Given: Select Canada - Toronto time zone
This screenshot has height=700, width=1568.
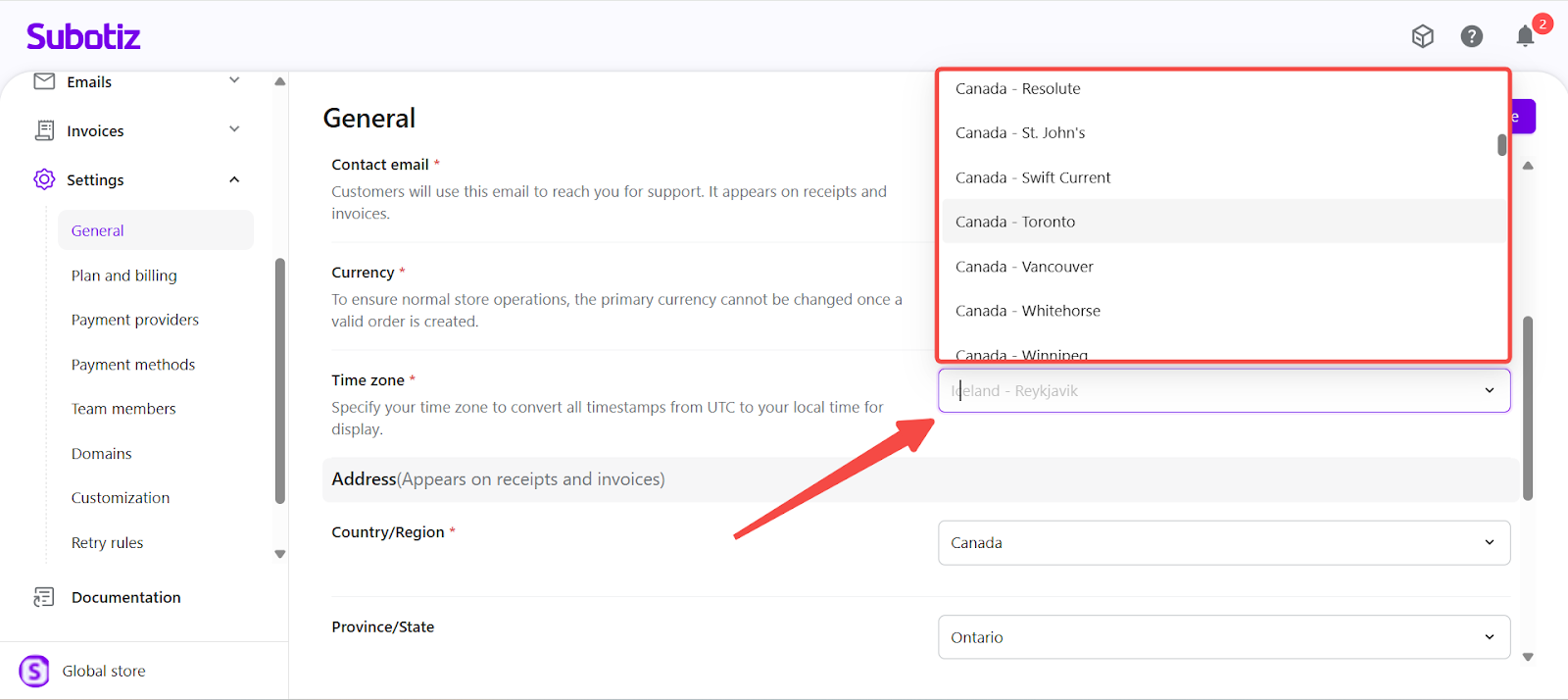Looking at the screenshot, I should [x=1015, y=223].
